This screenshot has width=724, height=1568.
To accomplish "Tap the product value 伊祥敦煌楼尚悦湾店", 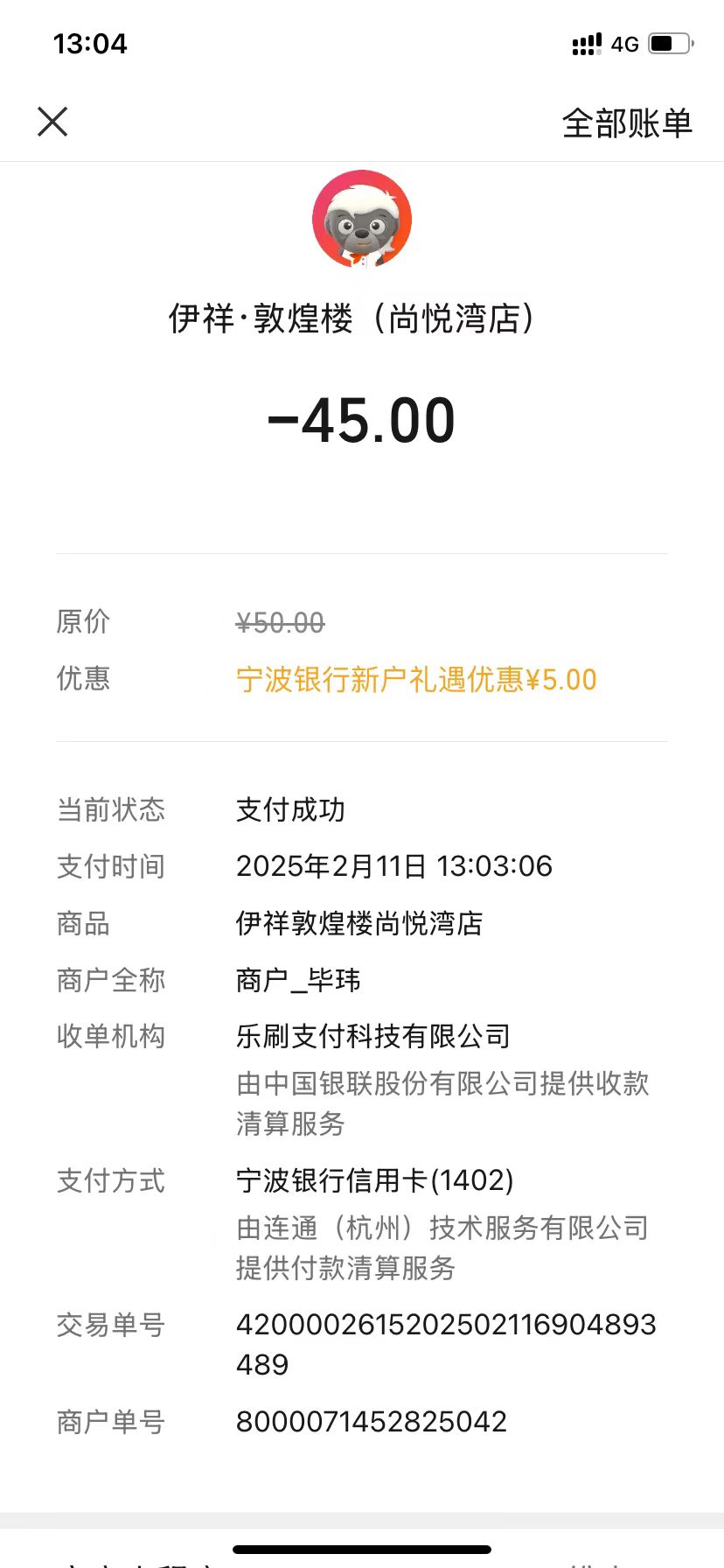I will [x=359, y=923].
